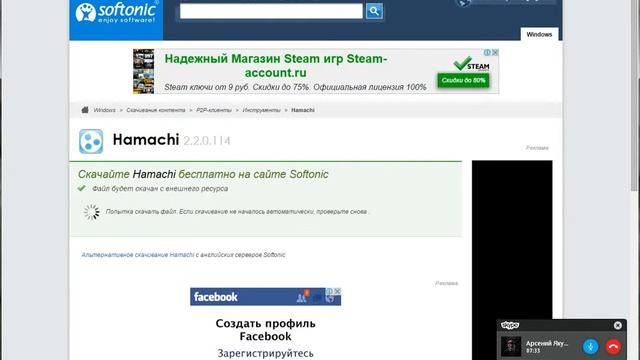Close the Skype call popup
The height and width of the screenshot is (360, 640).
pos(618,325)
